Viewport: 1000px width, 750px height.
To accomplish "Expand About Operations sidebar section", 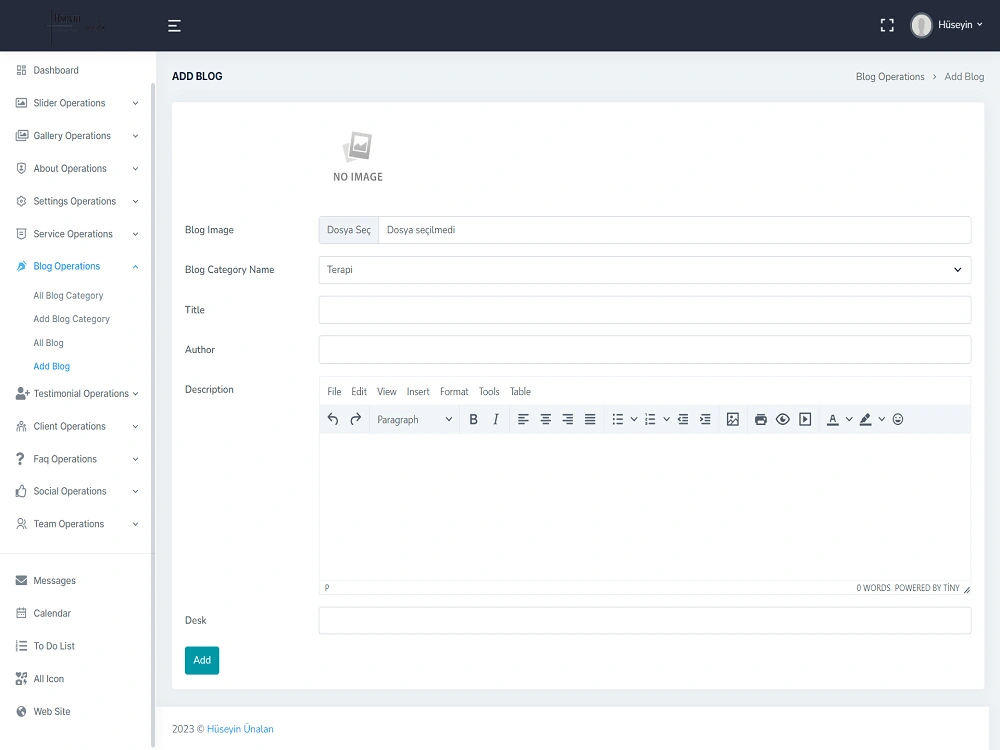I will 77,168.
